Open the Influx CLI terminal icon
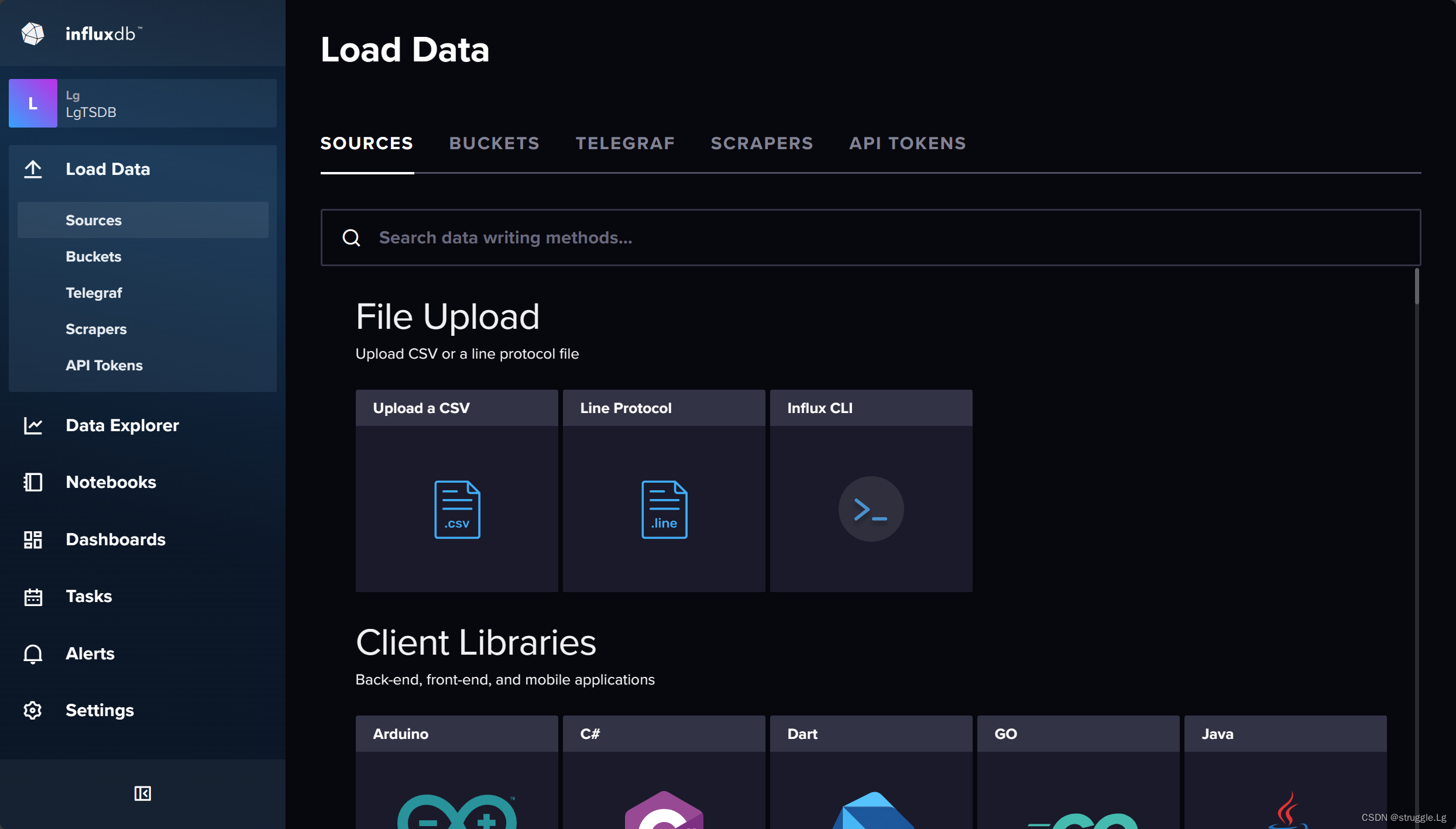1456x829 pixels. pyautogui.click(x=871, y=509)
